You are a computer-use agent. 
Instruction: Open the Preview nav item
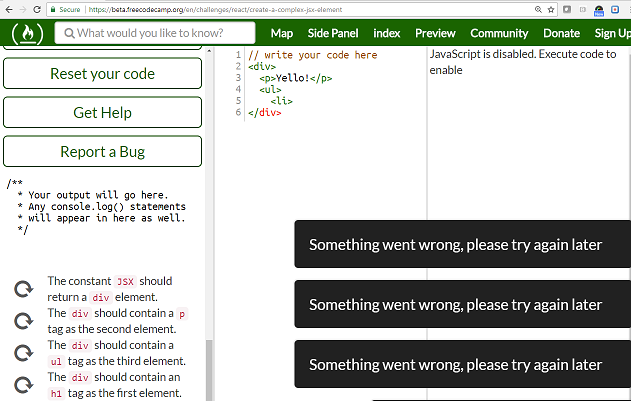435,33
